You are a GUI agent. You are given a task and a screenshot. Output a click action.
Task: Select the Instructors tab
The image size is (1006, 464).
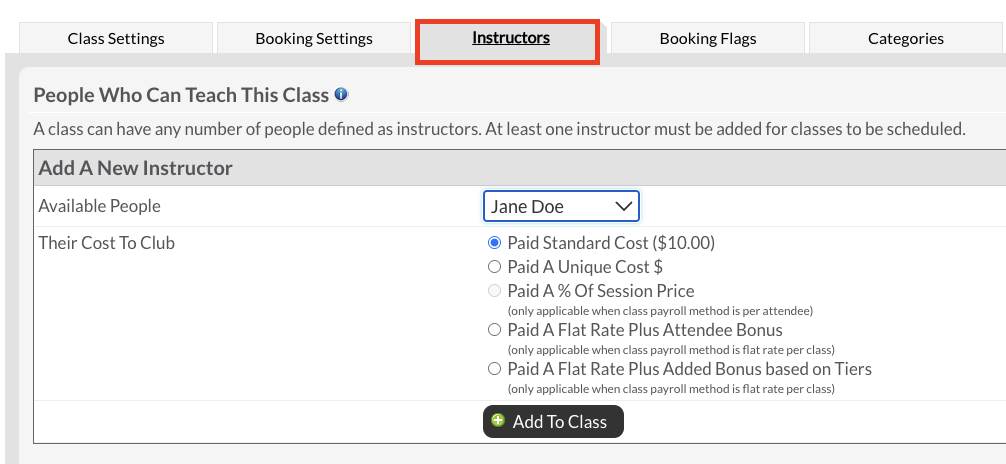[x=511, y=39]
